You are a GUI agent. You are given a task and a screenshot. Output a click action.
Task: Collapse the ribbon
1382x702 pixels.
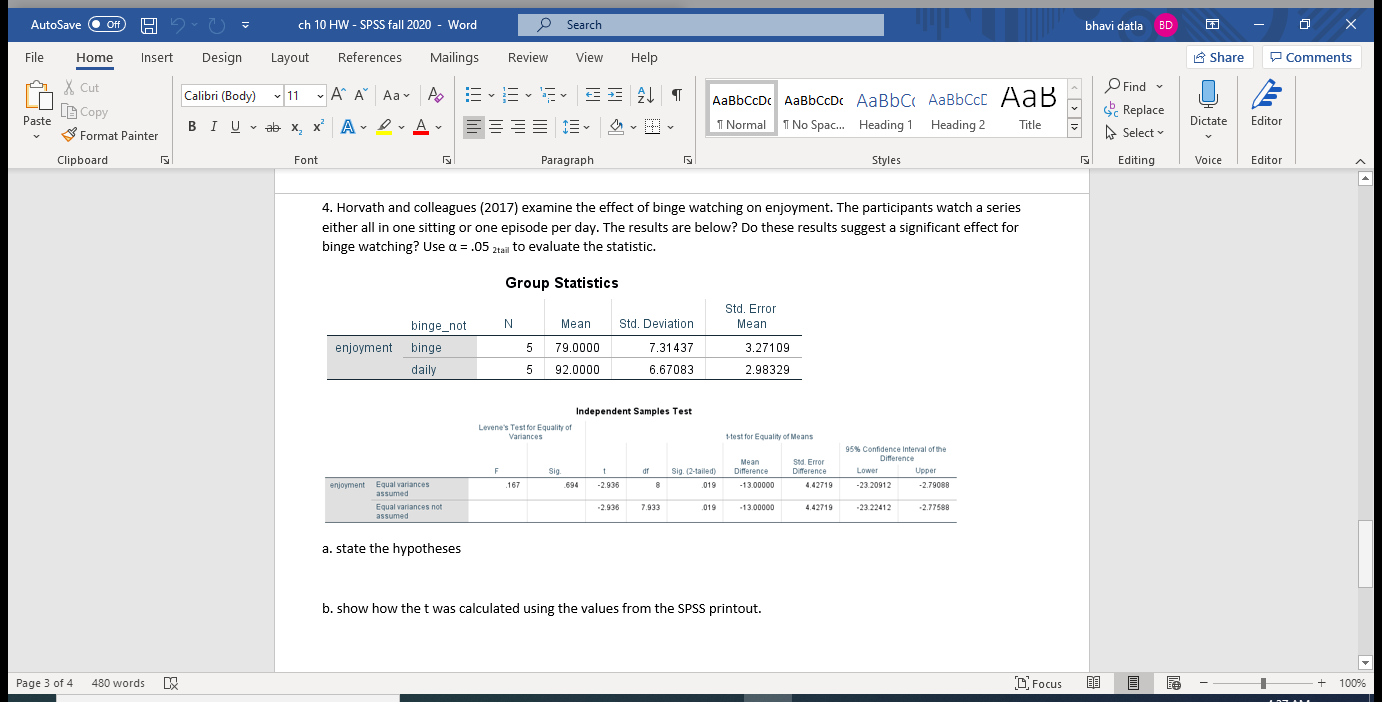click(1359, 160)
